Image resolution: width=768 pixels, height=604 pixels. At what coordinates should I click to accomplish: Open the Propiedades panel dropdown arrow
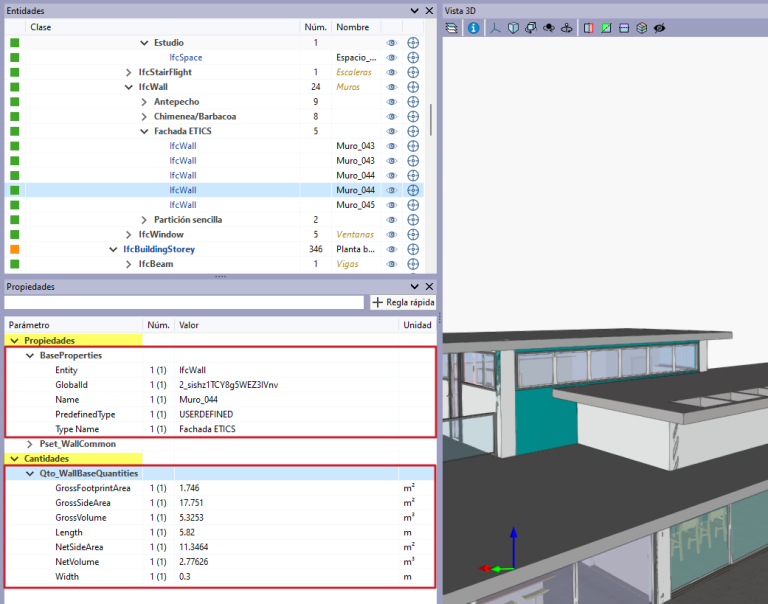(414, 287)
